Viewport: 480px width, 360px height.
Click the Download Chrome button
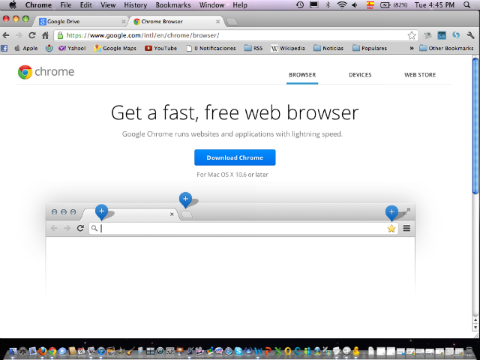tap(235, 157)
